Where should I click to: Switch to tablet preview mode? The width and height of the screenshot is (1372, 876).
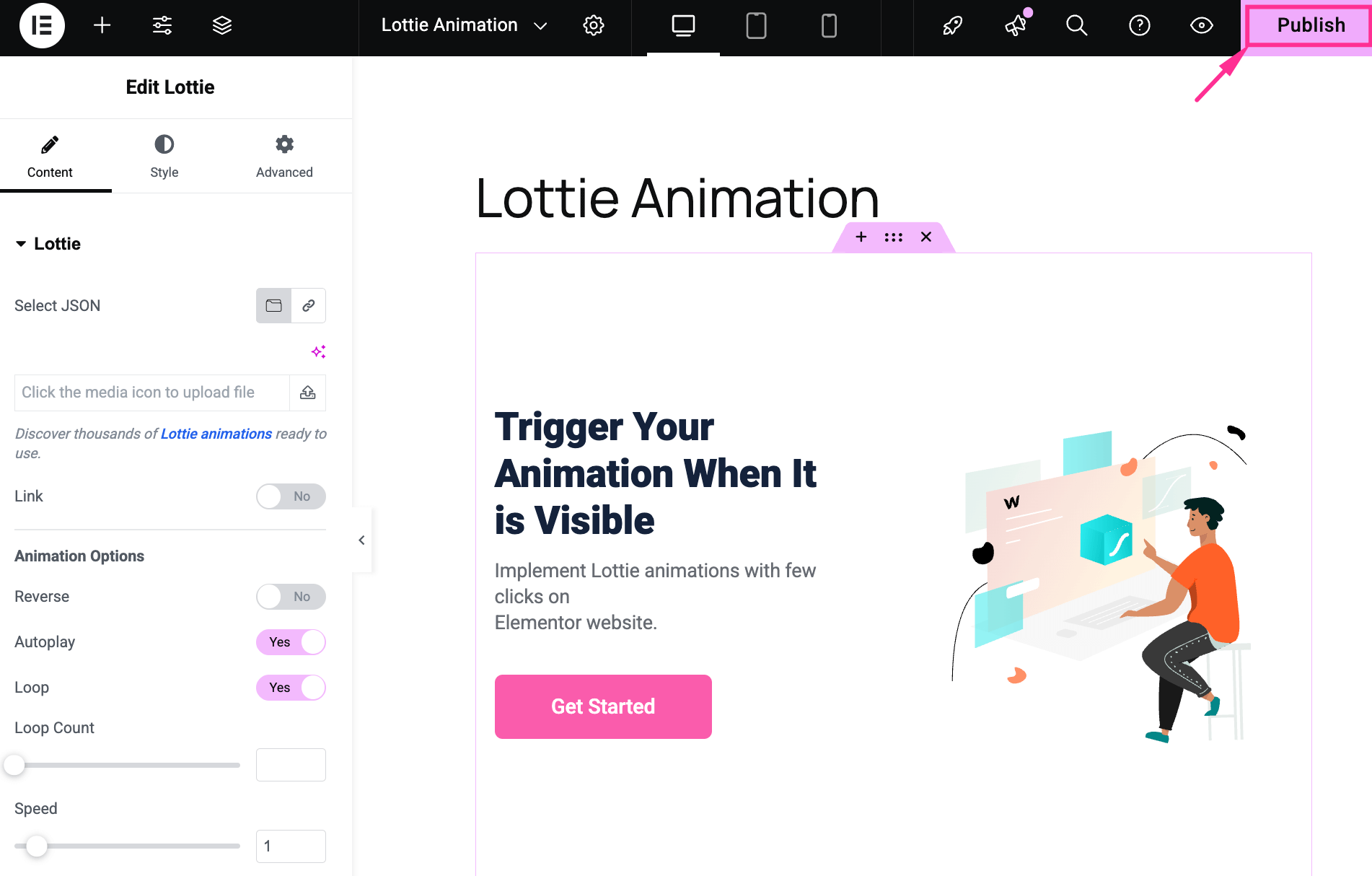coord(755,25)
